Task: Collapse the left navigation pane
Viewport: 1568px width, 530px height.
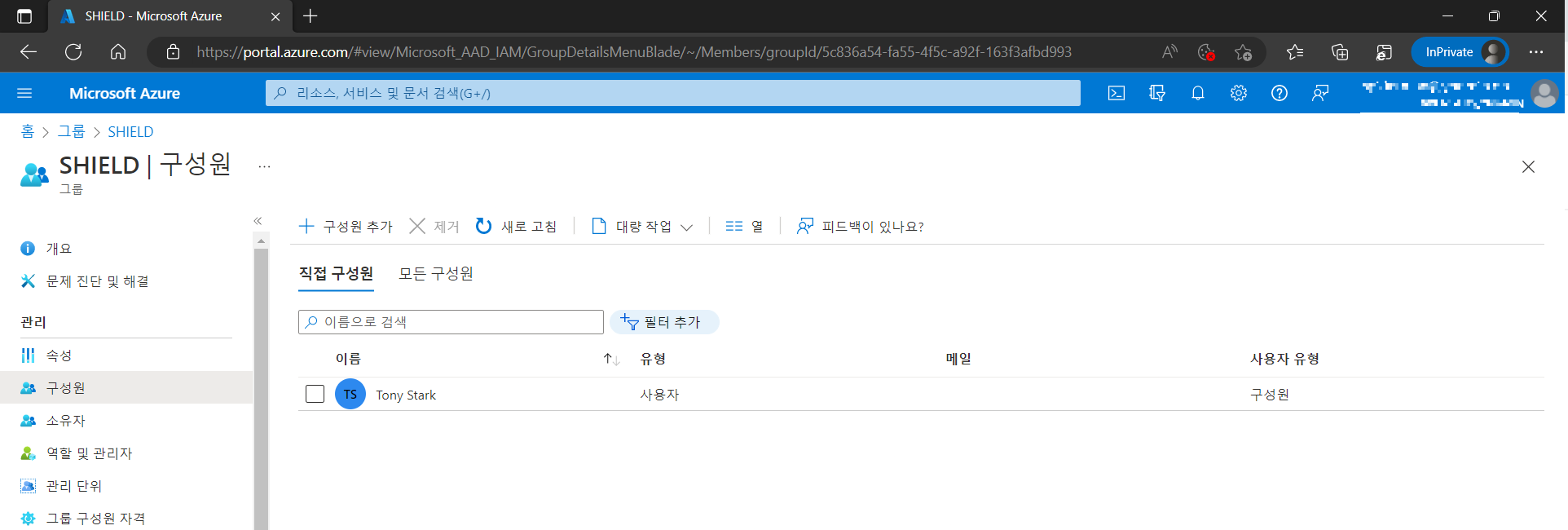Action: (x=258, y=221)
